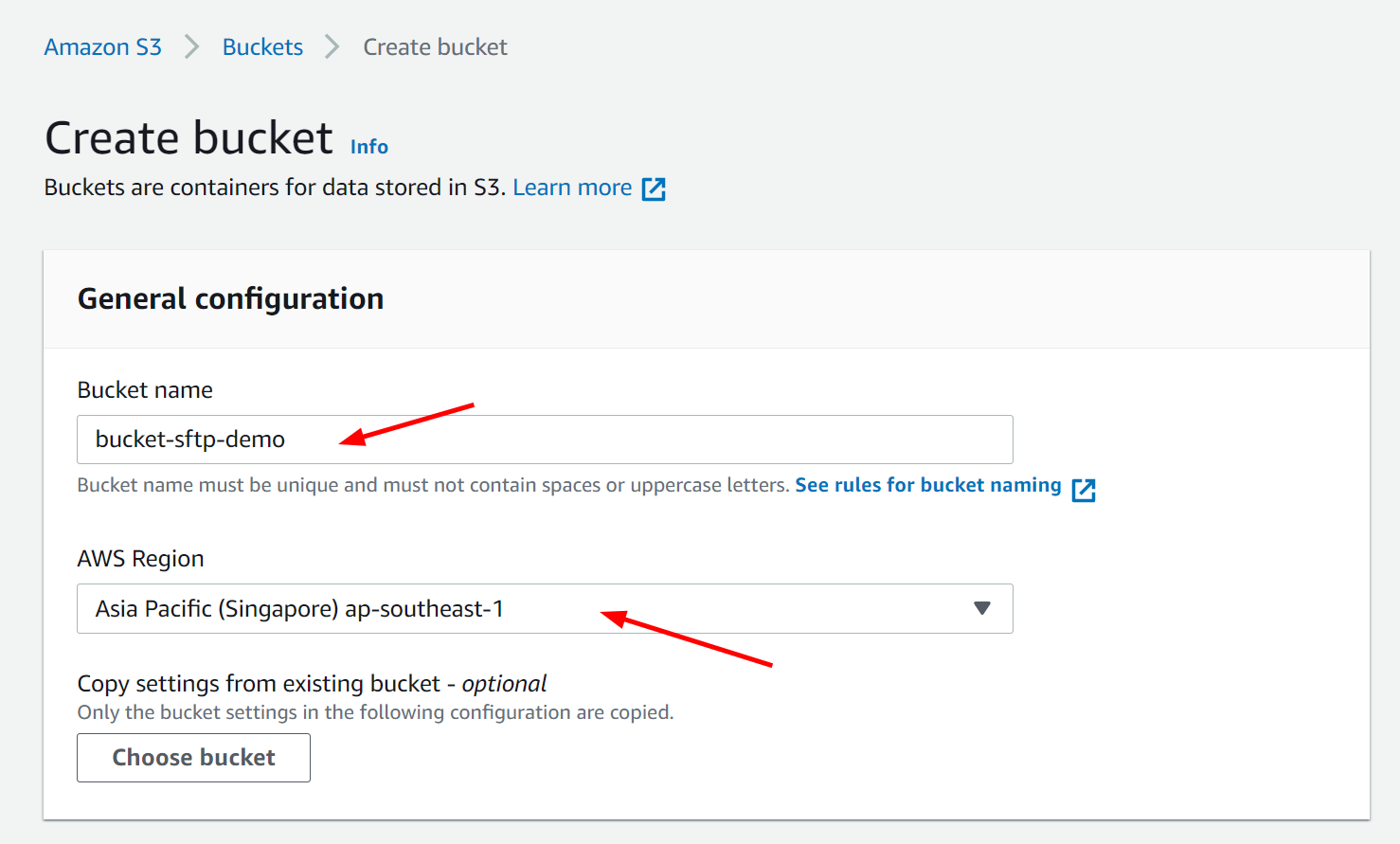The height and width of the screenshot is (844, 1400).
Task: Go to the Amazon S3 breadcrumb
Action: [103, 46]
